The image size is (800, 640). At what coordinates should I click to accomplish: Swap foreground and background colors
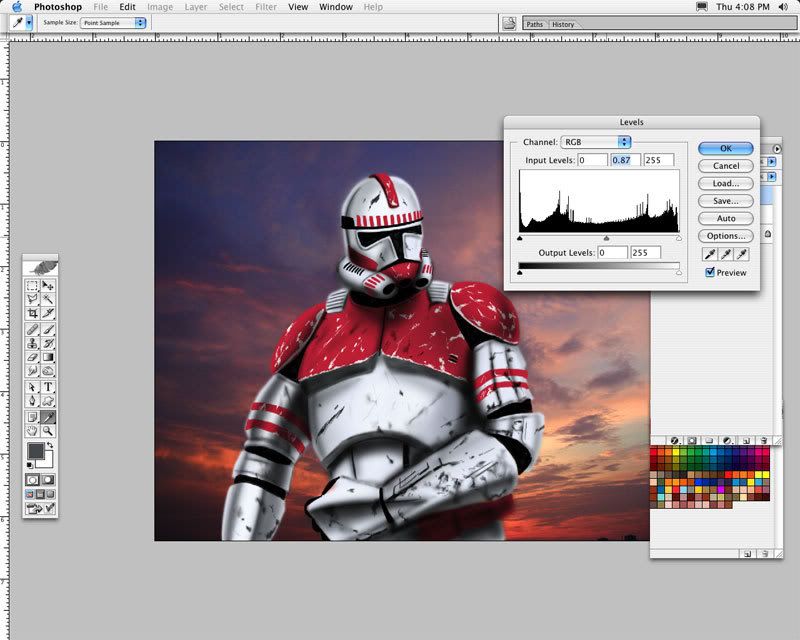50,446
